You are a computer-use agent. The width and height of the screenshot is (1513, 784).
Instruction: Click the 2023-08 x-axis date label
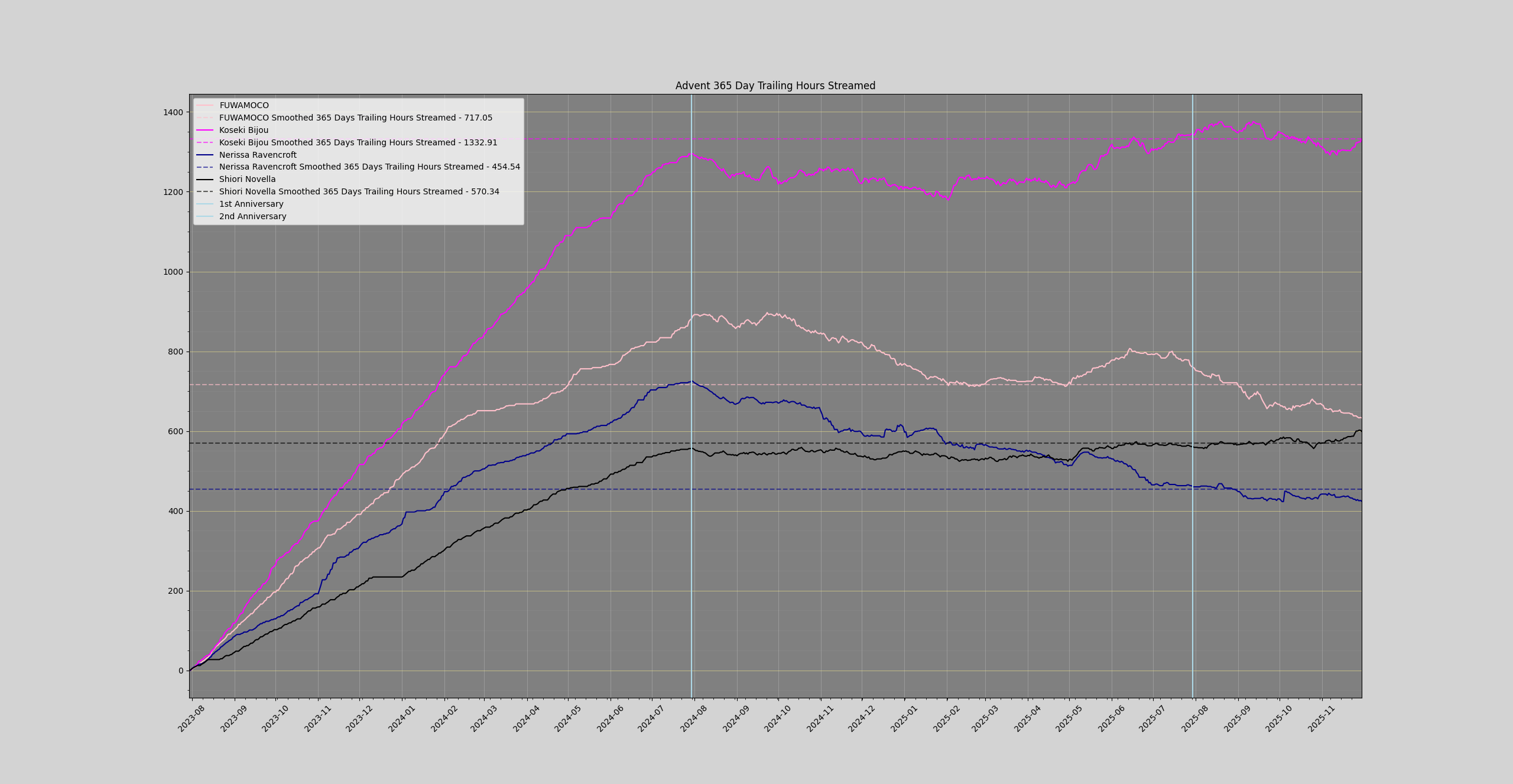click(191, 718)
